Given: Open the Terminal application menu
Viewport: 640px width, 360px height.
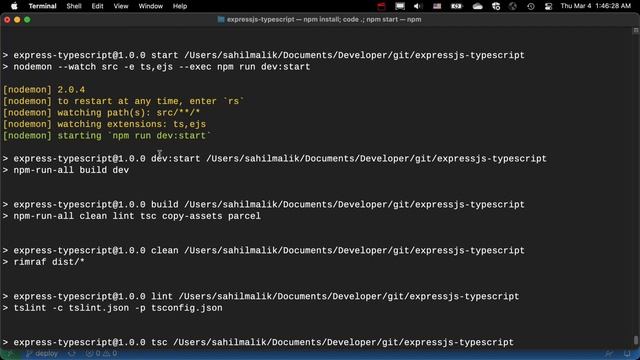Looking at the screenshot, I should click(x=42, y=6).
